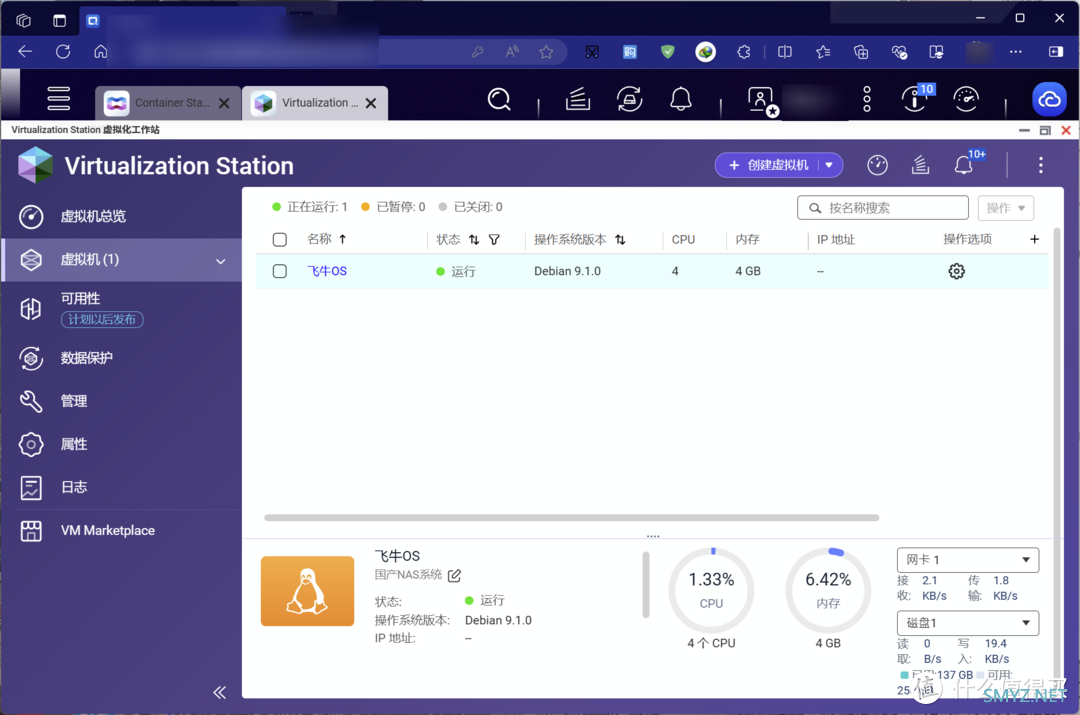Open QTS dashboard gauge icon

coord(966,100)
